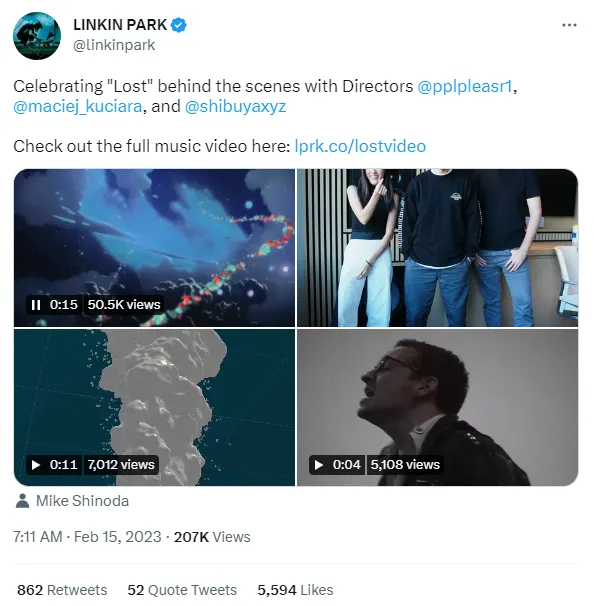Image resolution: width=594 pixels, height=606 pixels.
Task: Open the @maciej_kuciara mention link
Action: tap(78, 106)
